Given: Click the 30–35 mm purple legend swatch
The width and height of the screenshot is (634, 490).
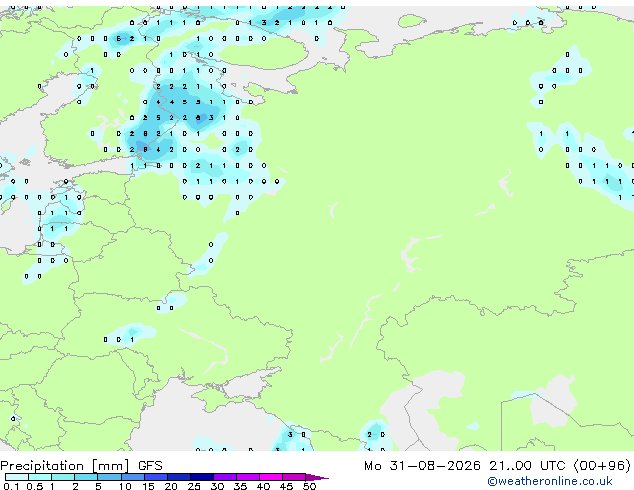Looking at the screenshot, I should [x=224, y=477].
